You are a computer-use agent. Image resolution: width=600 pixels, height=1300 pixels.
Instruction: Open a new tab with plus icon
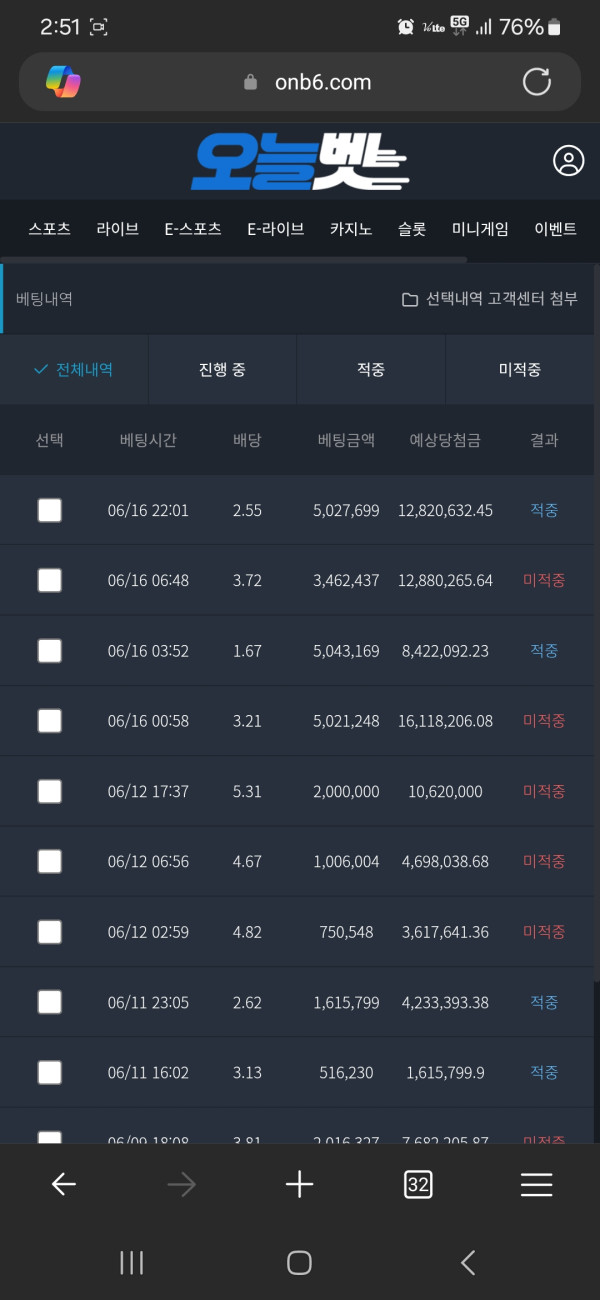click(x=299, y=1185)
